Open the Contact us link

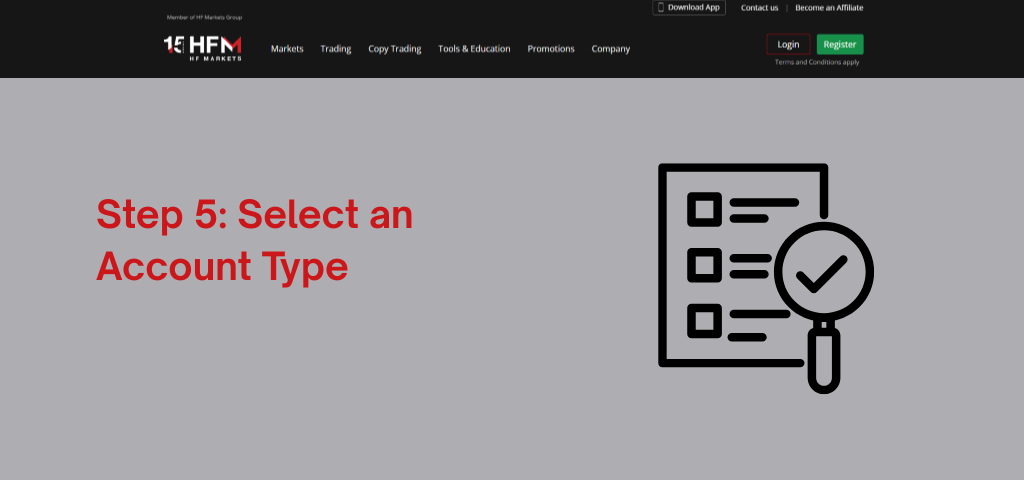tap(759, 8)
